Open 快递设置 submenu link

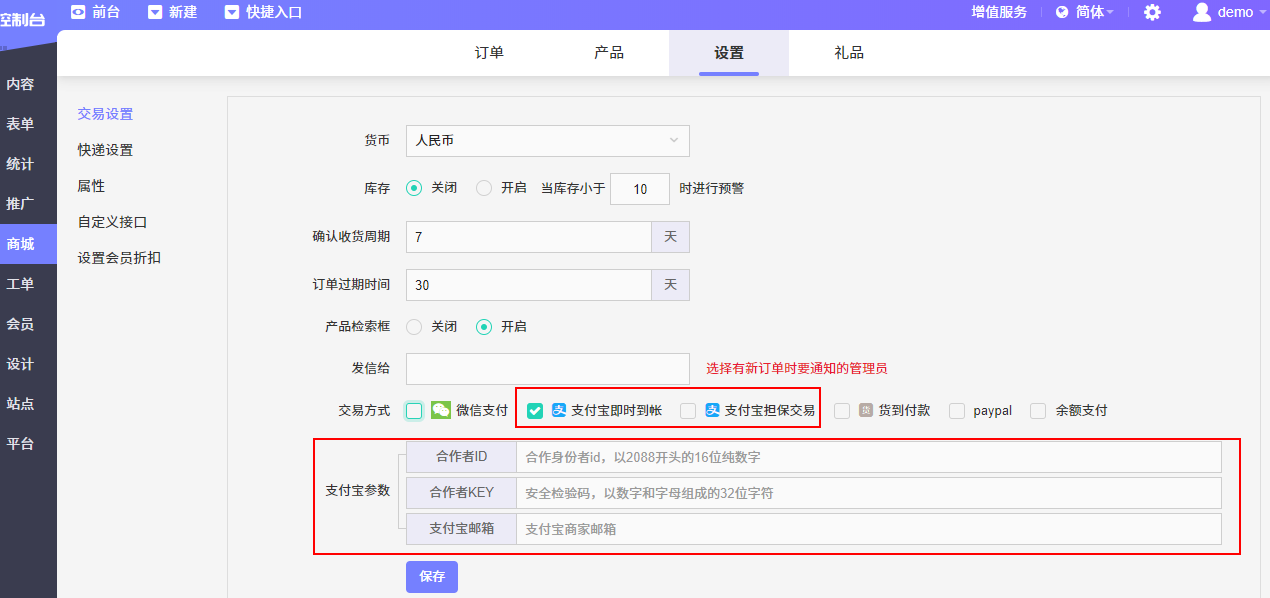pos(105,150)
